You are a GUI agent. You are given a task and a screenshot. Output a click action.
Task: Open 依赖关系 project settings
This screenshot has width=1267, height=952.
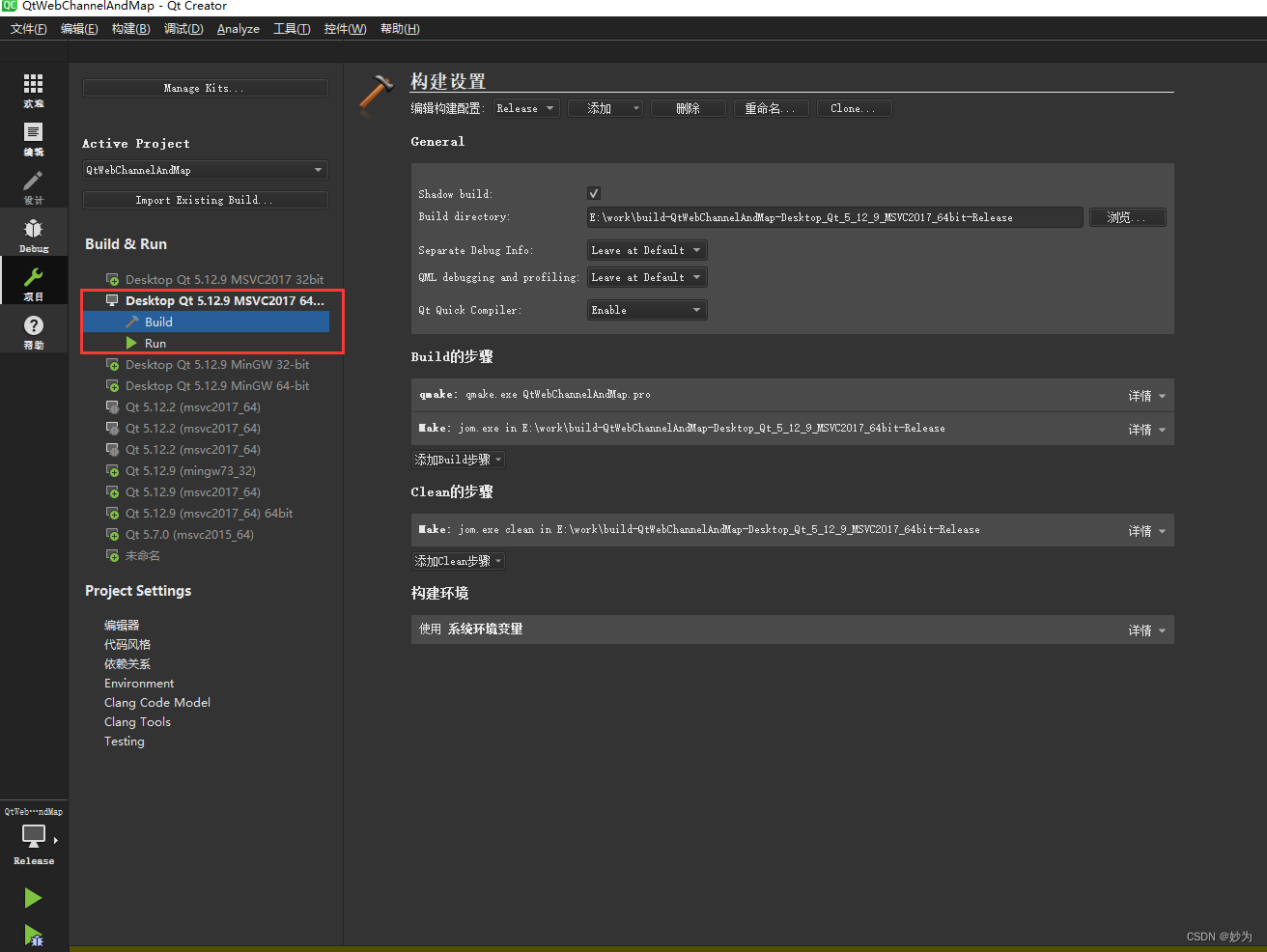click(x=127, y=664)
